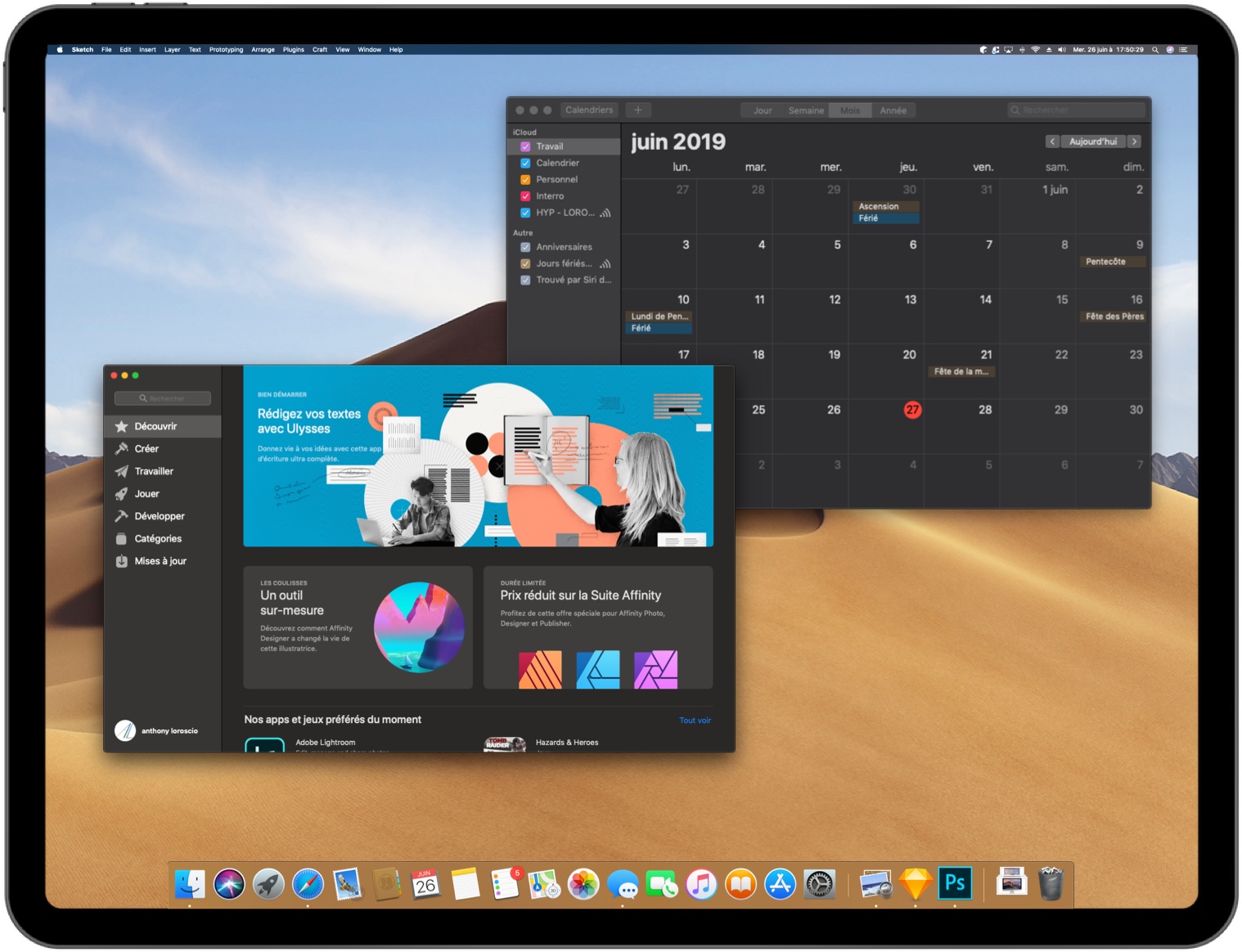The height and width of the screenshot is (952, 1242).
Task: Open the Arrange menu
Action: [263, 50]
